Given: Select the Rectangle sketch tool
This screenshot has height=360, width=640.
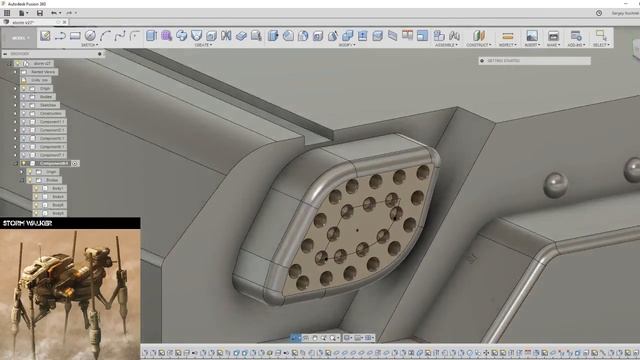Looking at the screenshot, I should click(x=75, y=36).
